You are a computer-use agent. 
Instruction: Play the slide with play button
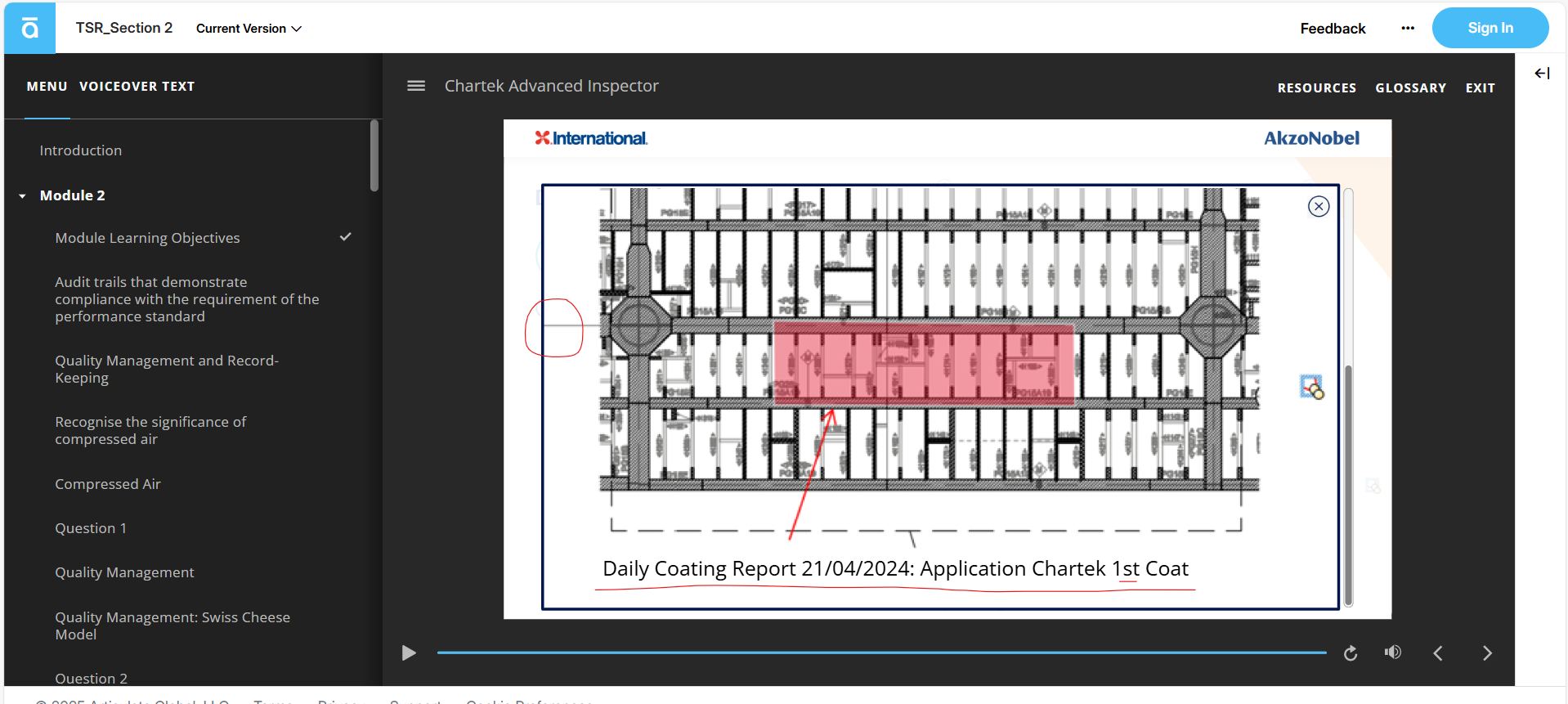409,653
